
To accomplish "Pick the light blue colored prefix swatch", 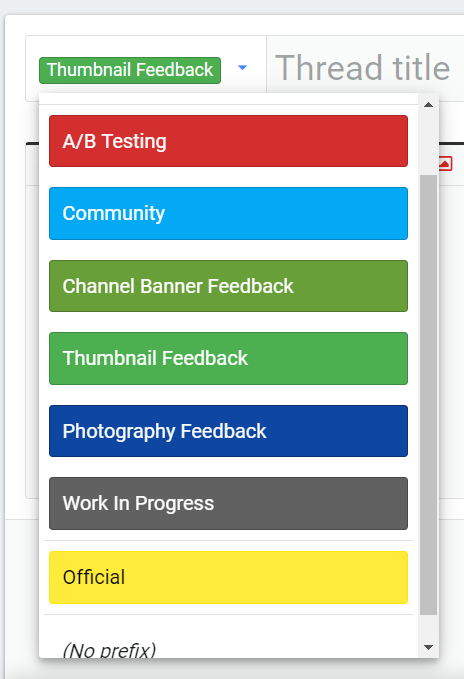I will [x=229, y=213].
